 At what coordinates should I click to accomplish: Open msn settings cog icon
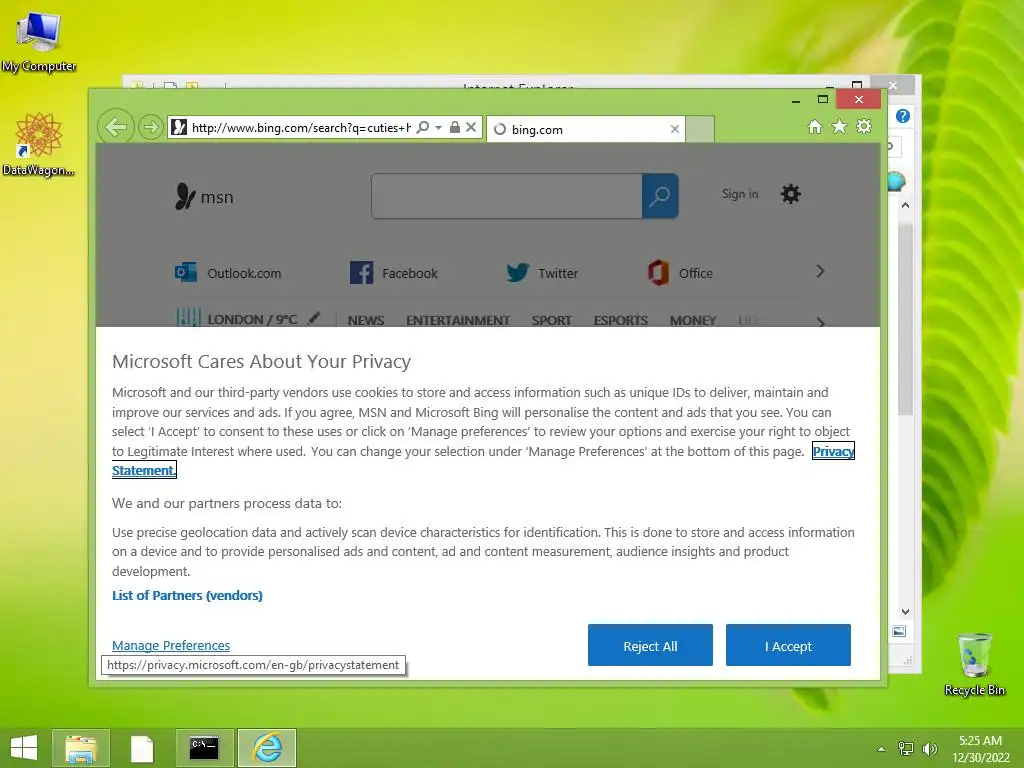[790, 194]
